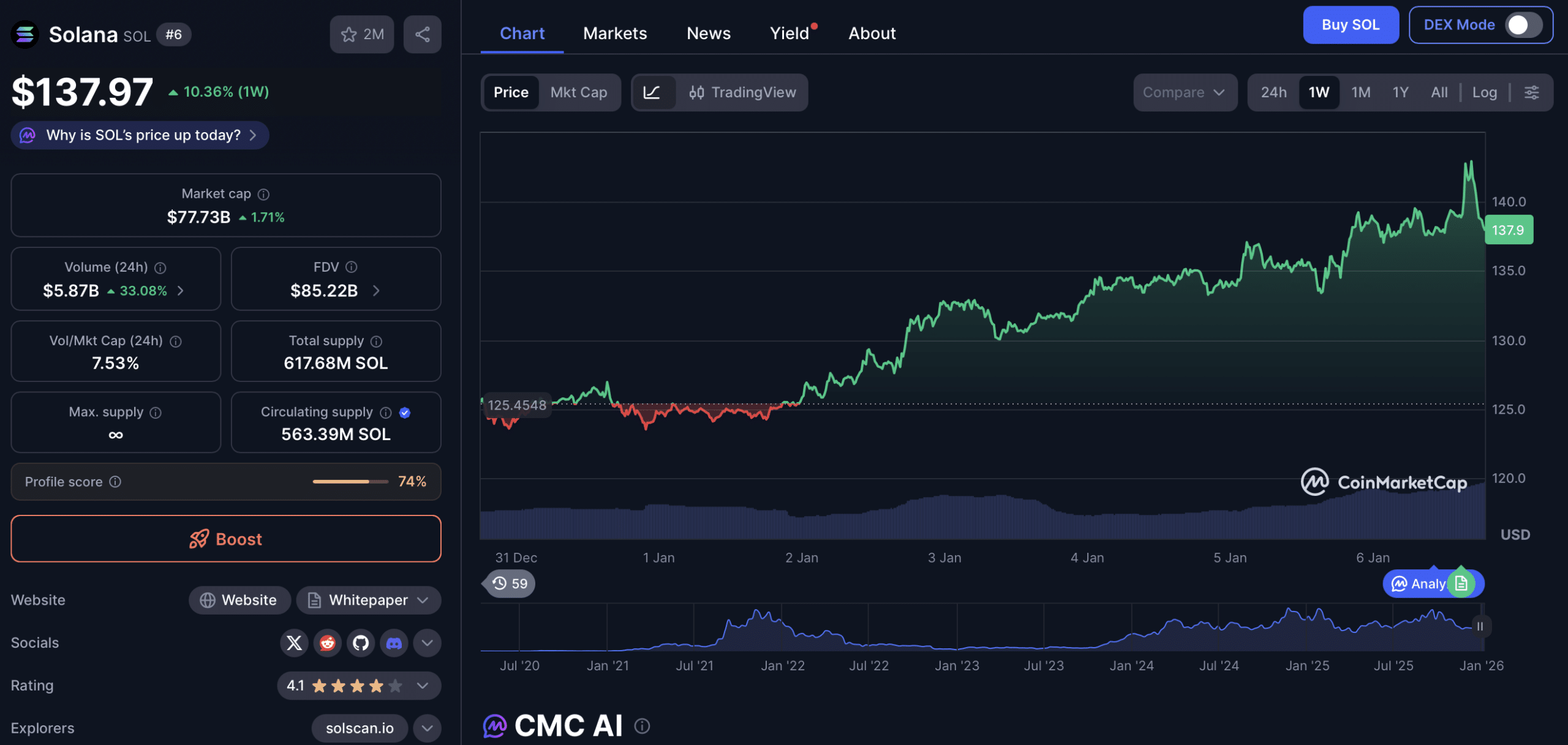Screen dimensions: 1568x745
Task: Open the Reddit social icon
Action: coord(327,643)
